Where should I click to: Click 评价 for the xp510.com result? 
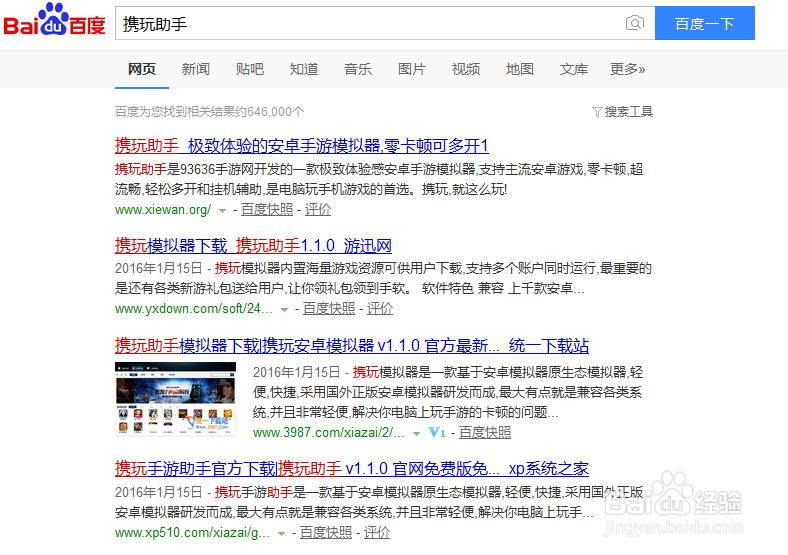[x=376, y=533]
